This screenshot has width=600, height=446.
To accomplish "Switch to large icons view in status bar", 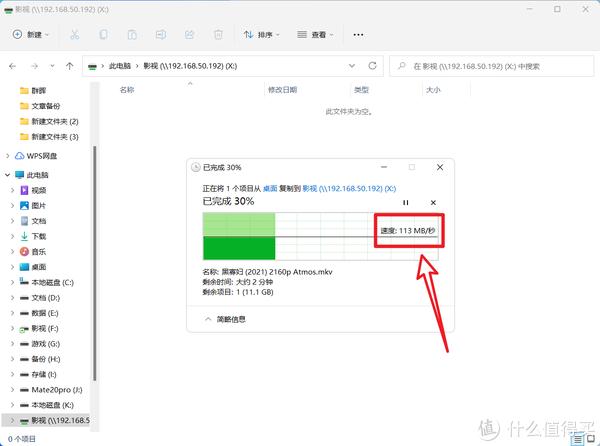I will (x=590, y=439).
